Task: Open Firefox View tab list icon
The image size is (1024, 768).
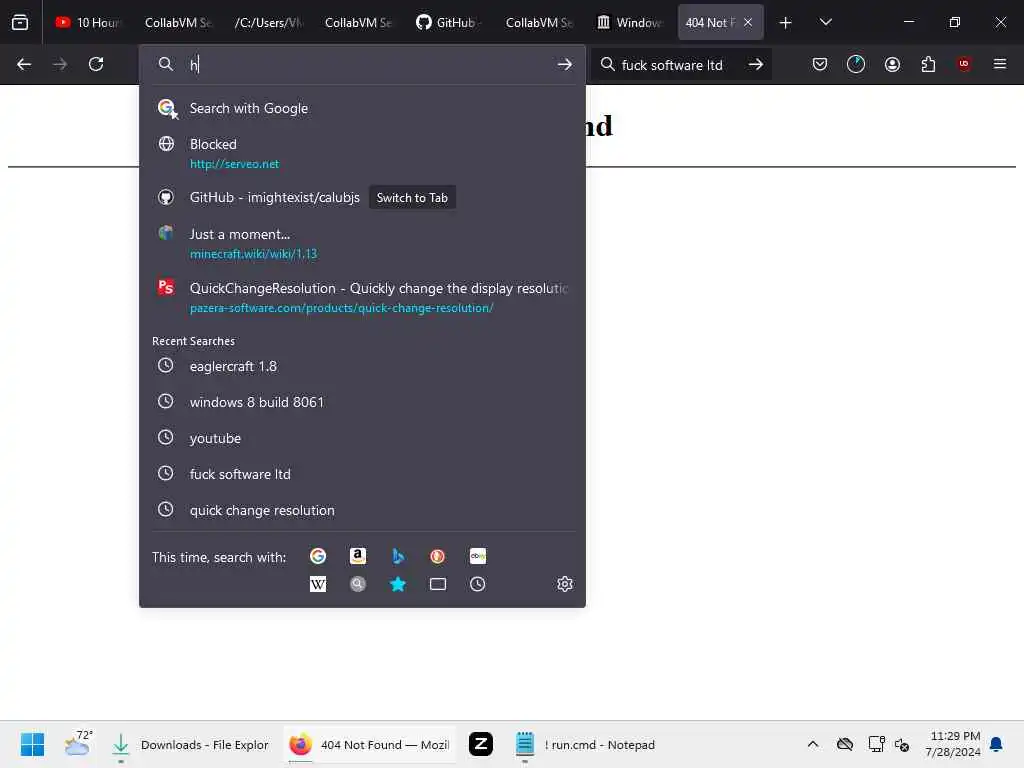Action: 20,22
